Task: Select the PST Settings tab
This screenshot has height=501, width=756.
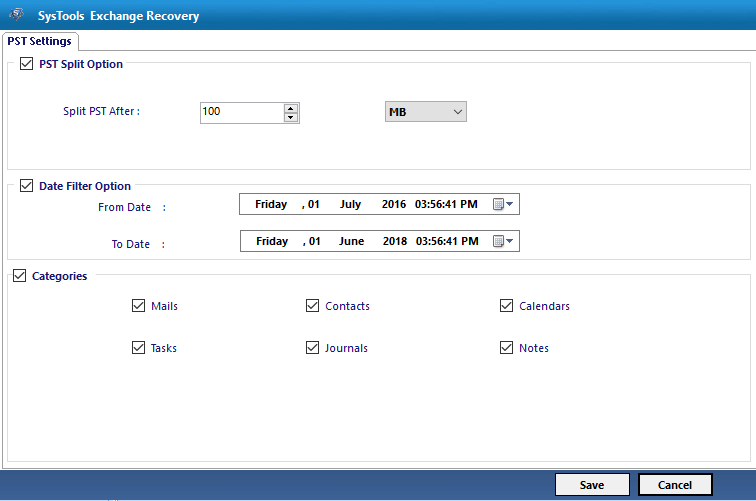Action: pyautogui.click(x=40, y=41)
